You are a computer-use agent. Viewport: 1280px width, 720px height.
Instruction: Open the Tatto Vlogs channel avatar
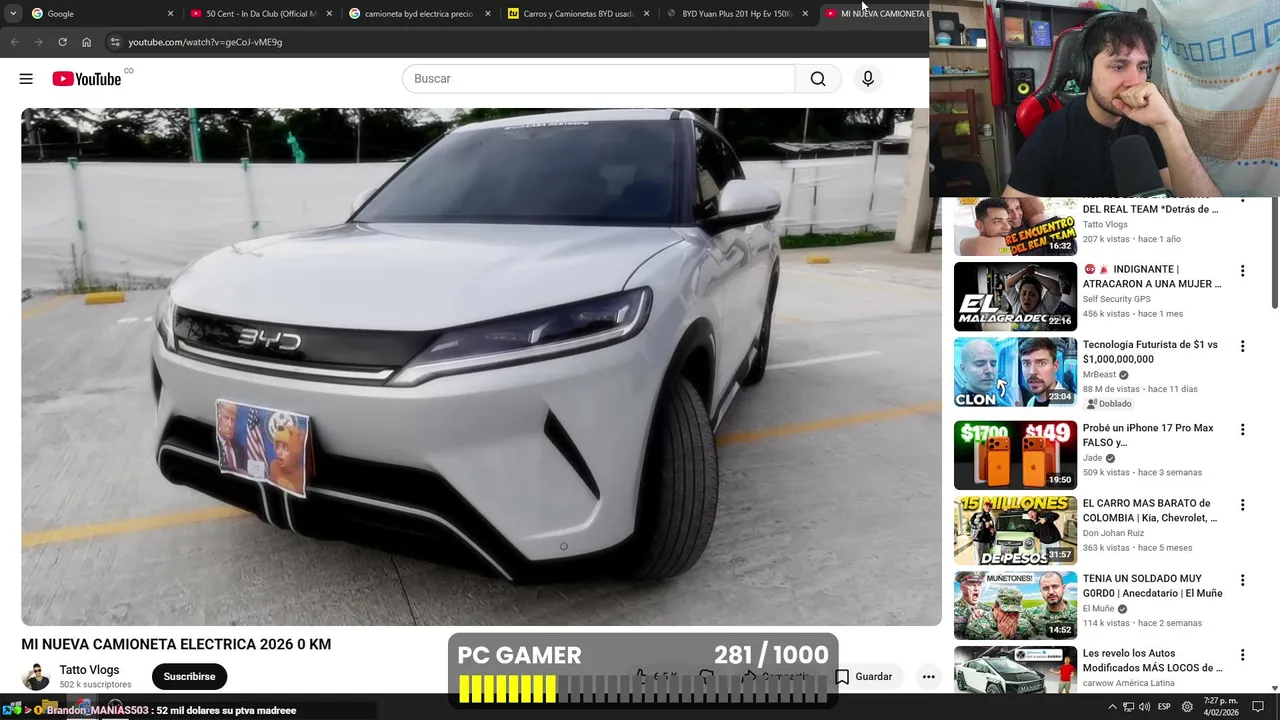[36, 676]
